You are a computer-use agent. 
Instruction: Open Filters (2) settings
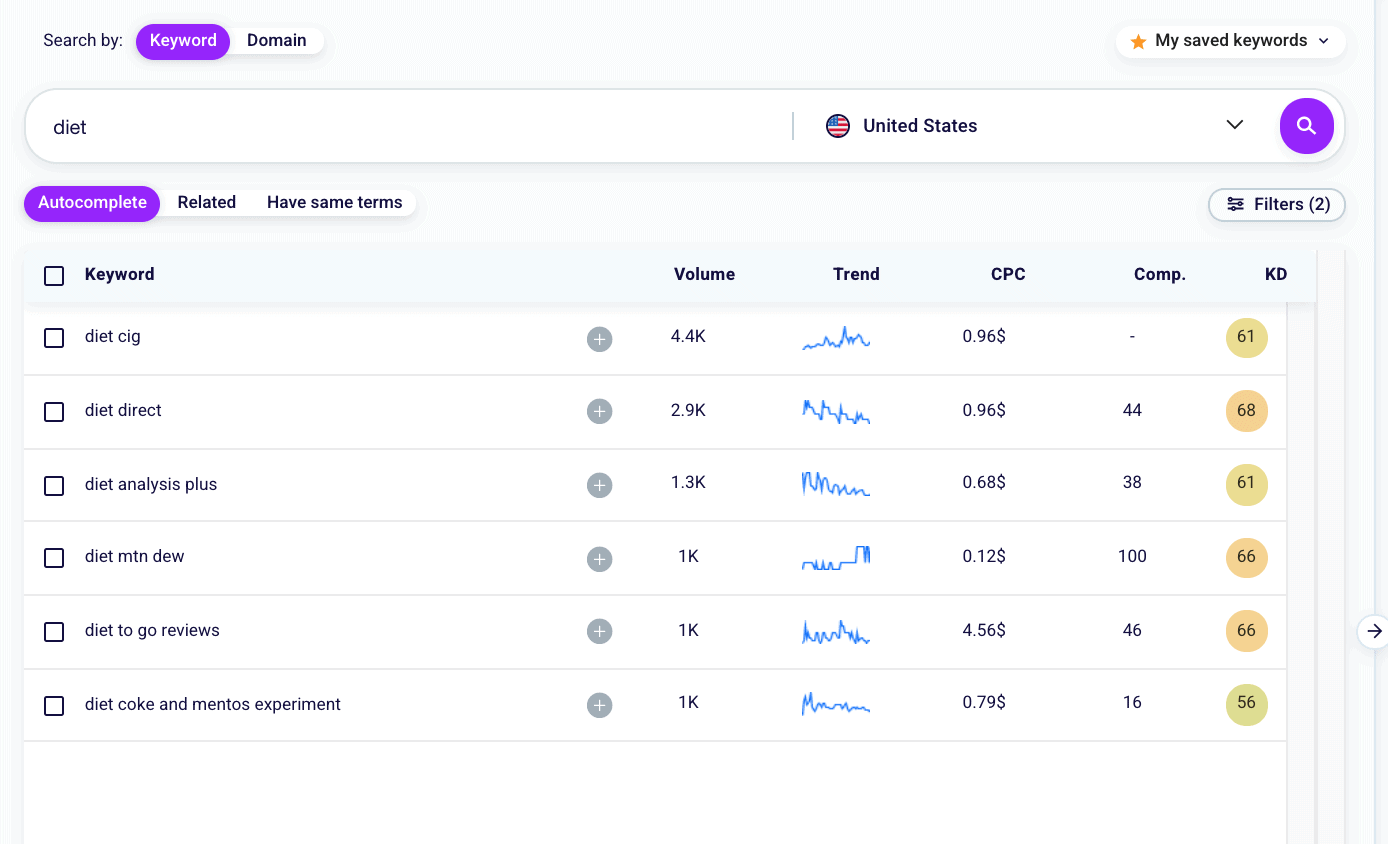(x=1277, y=204)
